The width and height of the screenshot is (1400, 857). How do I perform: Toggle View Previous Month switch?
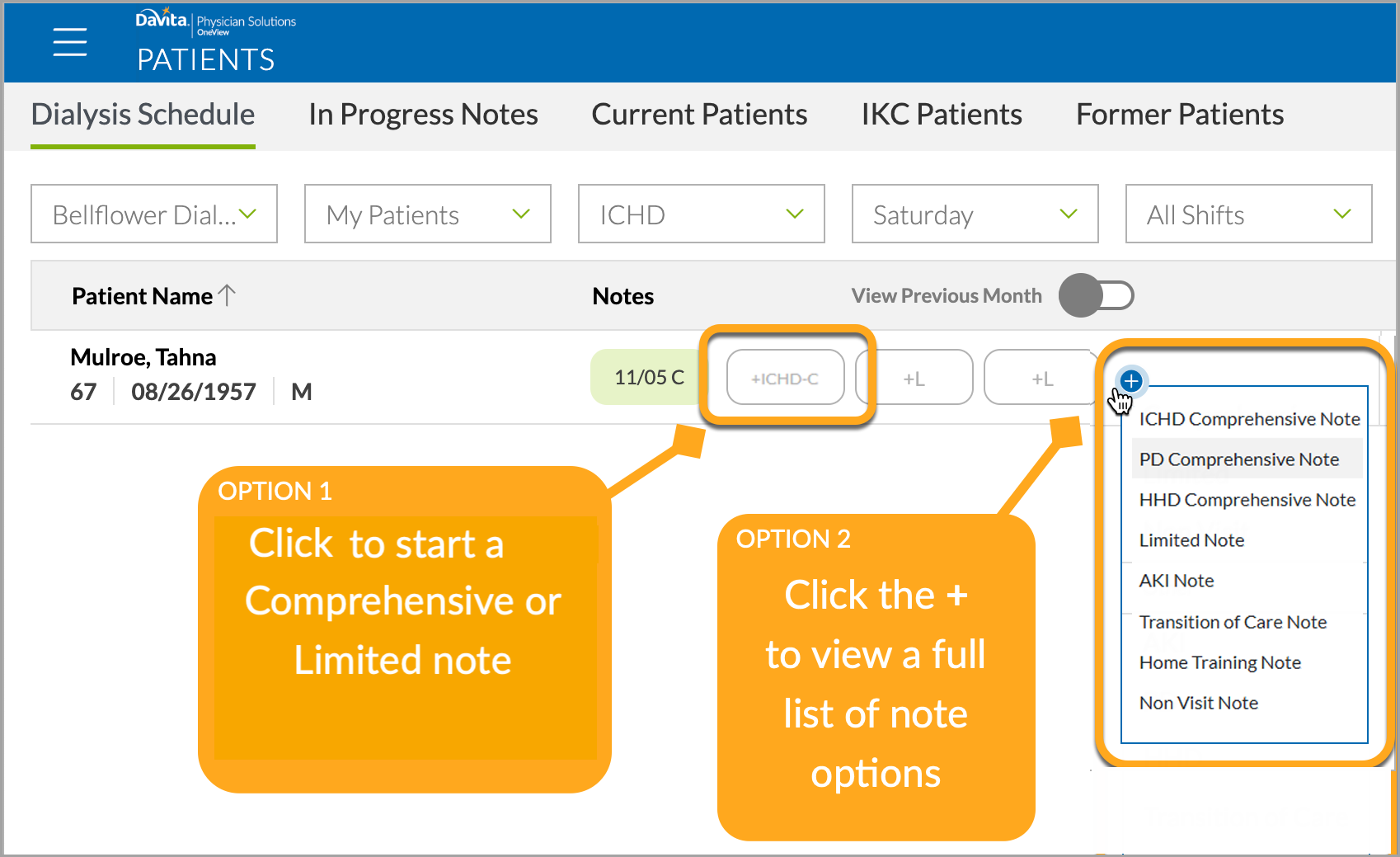(x=1097, y=295)
